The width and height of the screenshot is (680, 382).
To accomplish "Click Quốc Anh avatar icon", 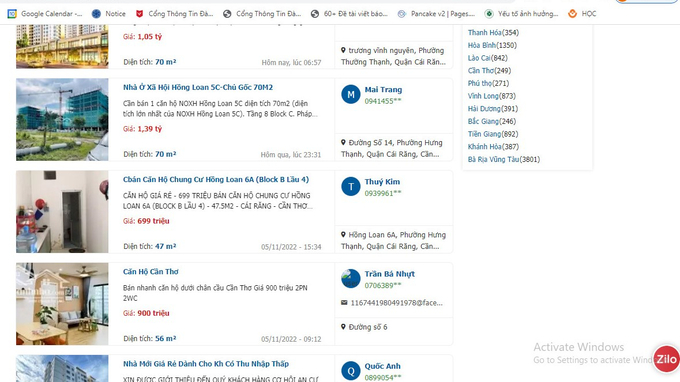I will pos(351,371).
